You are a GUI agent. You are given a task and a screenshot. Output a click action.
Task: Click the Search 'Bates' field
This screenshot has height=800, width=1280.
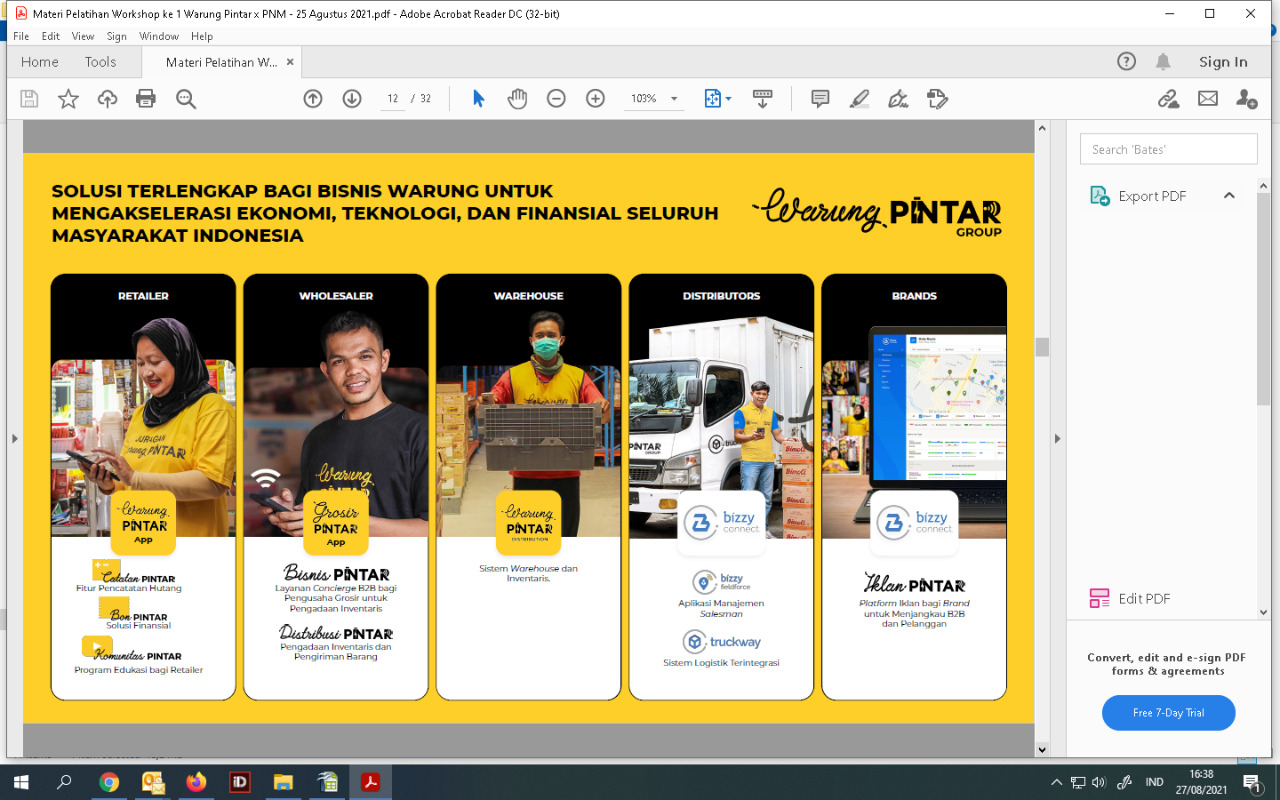[1168, 149]
